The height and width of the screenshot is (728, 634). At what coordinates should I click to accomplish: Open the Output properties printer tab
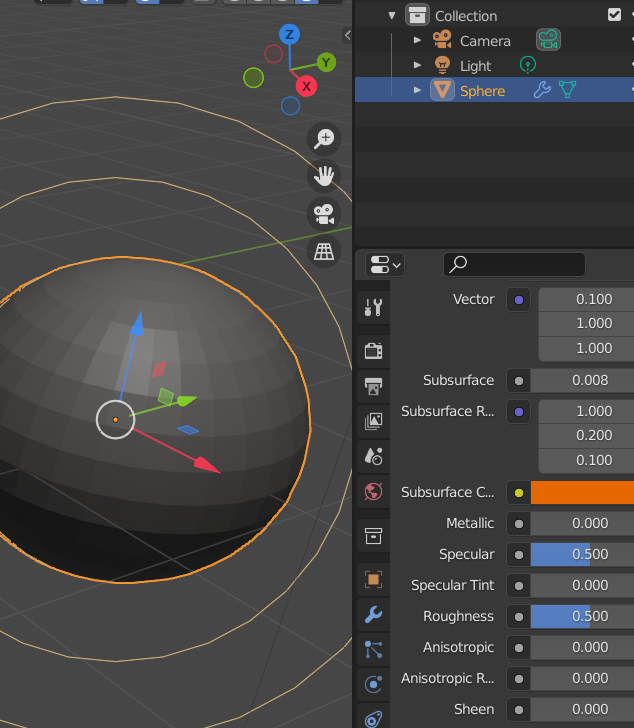pyautogui.click(x=373, y=385)
